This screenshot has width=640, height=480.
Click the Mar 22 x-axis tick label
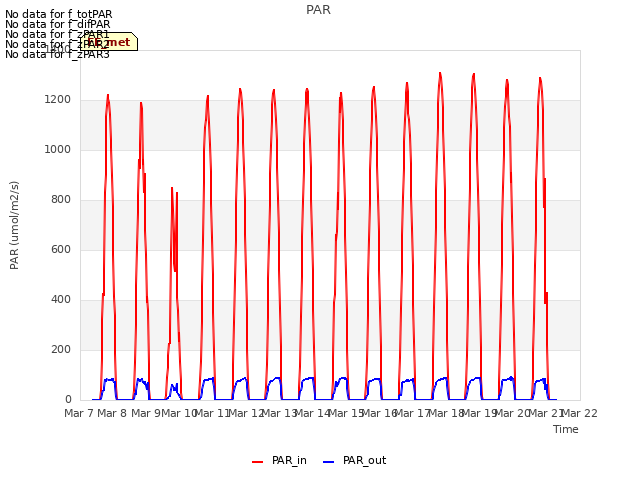580,413
